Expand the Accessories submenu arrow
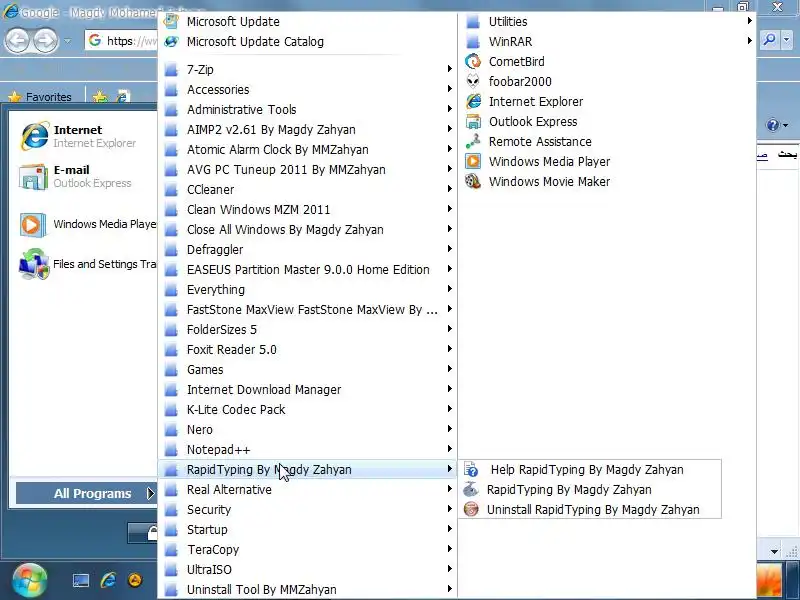Screen dimensions: 800x600 (449, 89)
